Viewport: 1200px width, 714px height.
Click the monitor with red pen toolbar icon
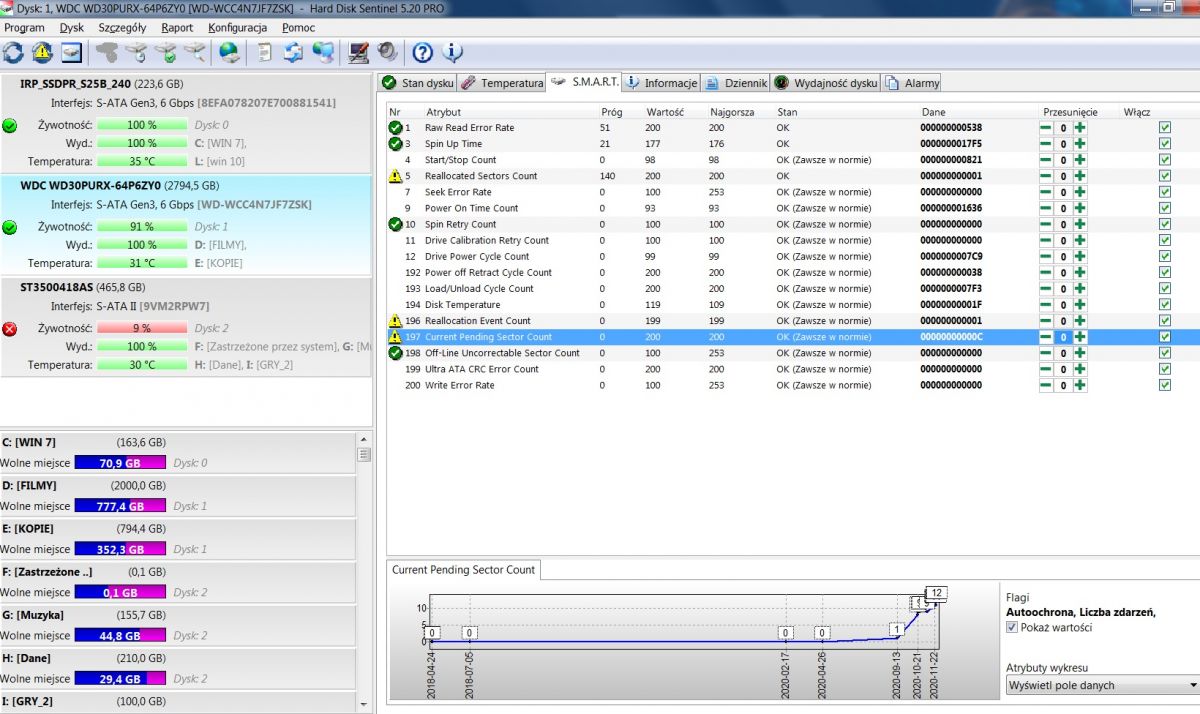358,52
